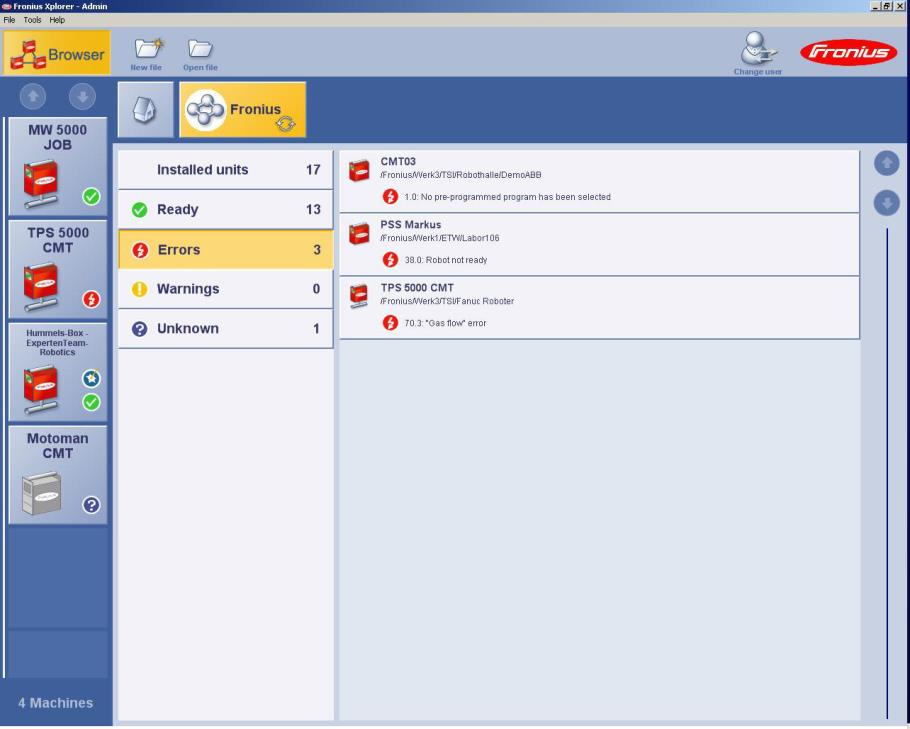Image resolution: width=910 pixels, height=729 pixels.
Task: Open the Help menu
Action: (x=57, y=20)
